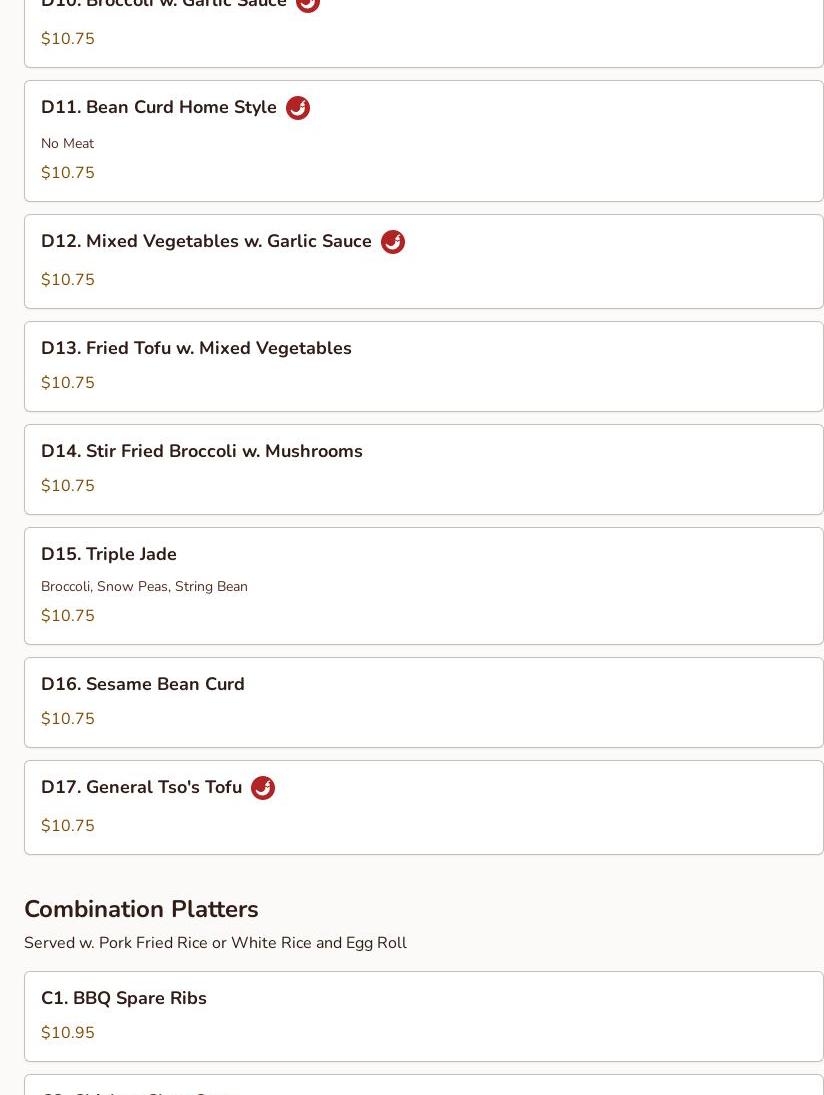Choose D14. Stir Fried Broccoli w. Mushrooms

(202, 452)
